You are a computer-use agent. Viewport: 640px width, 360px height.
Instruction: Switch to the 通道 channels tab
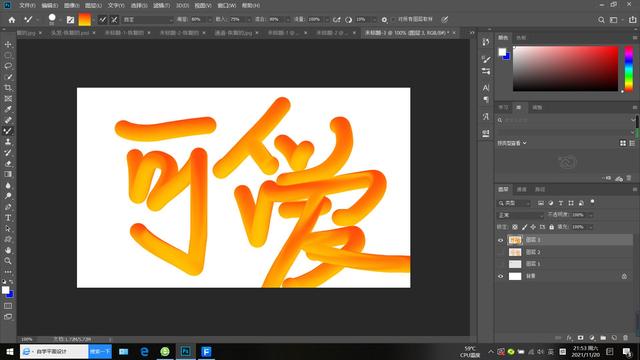522,189
